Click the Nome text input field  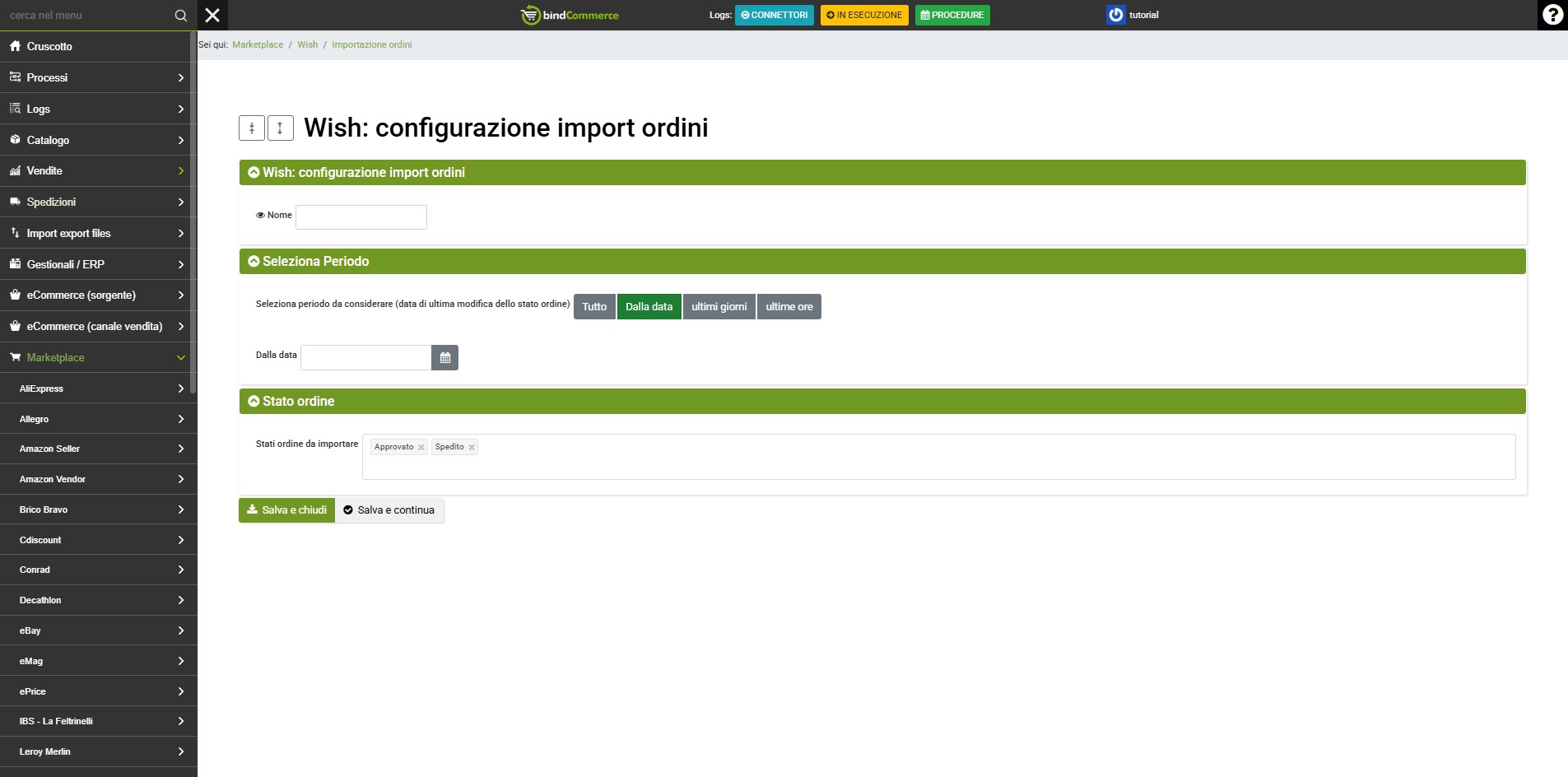361,217
